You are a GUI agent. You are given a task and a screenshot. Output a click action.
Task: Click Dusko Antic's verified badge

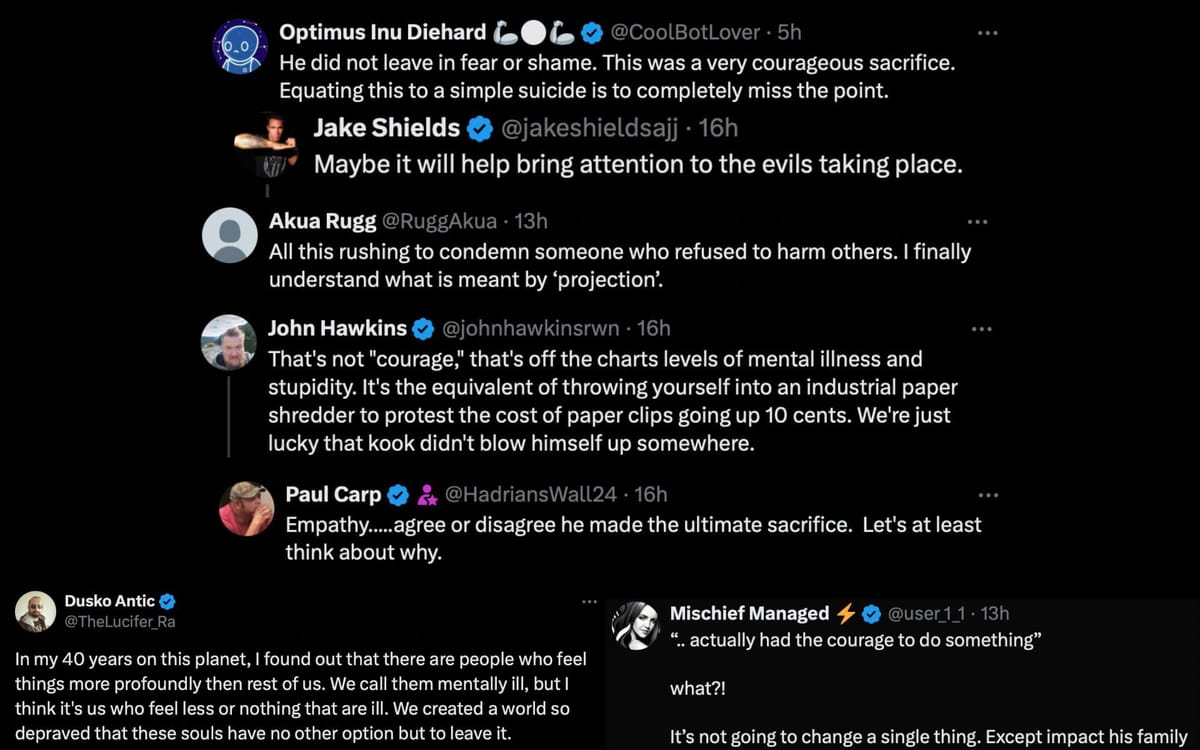click(x=167, y=601)
